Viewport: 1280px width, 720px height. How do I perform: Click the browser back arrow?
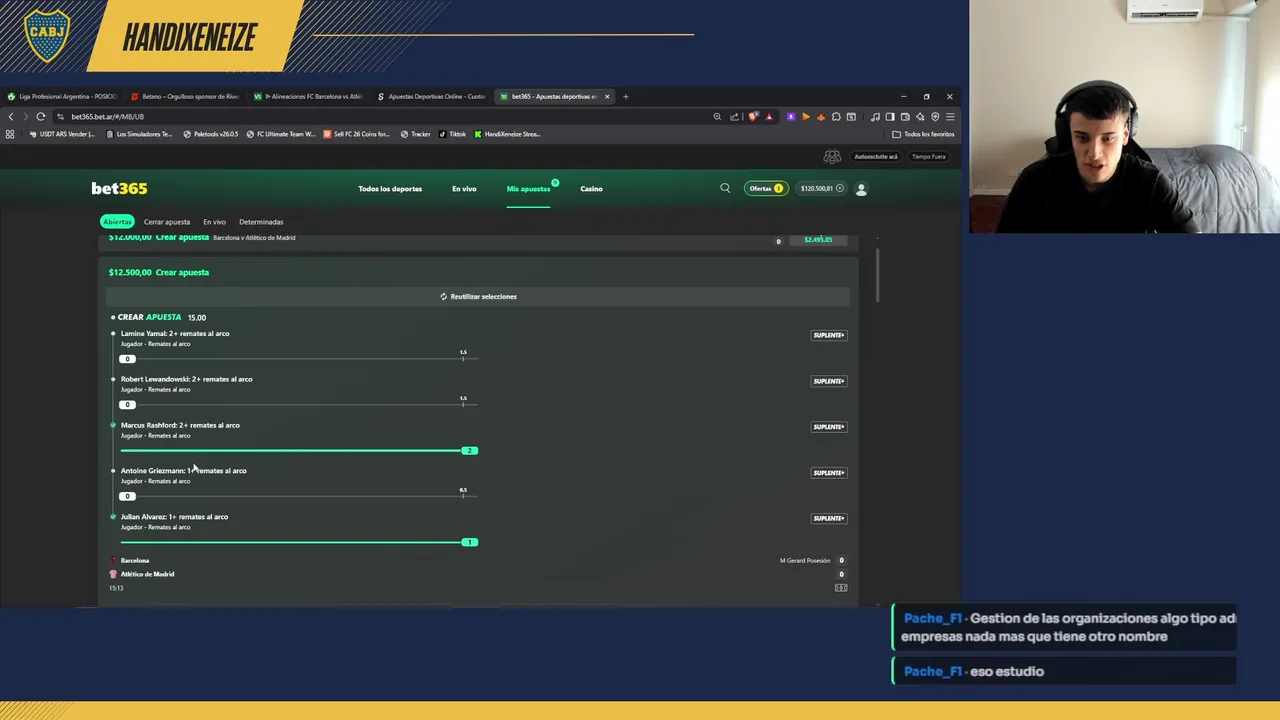pyautogui.click(x=11, y=116)
